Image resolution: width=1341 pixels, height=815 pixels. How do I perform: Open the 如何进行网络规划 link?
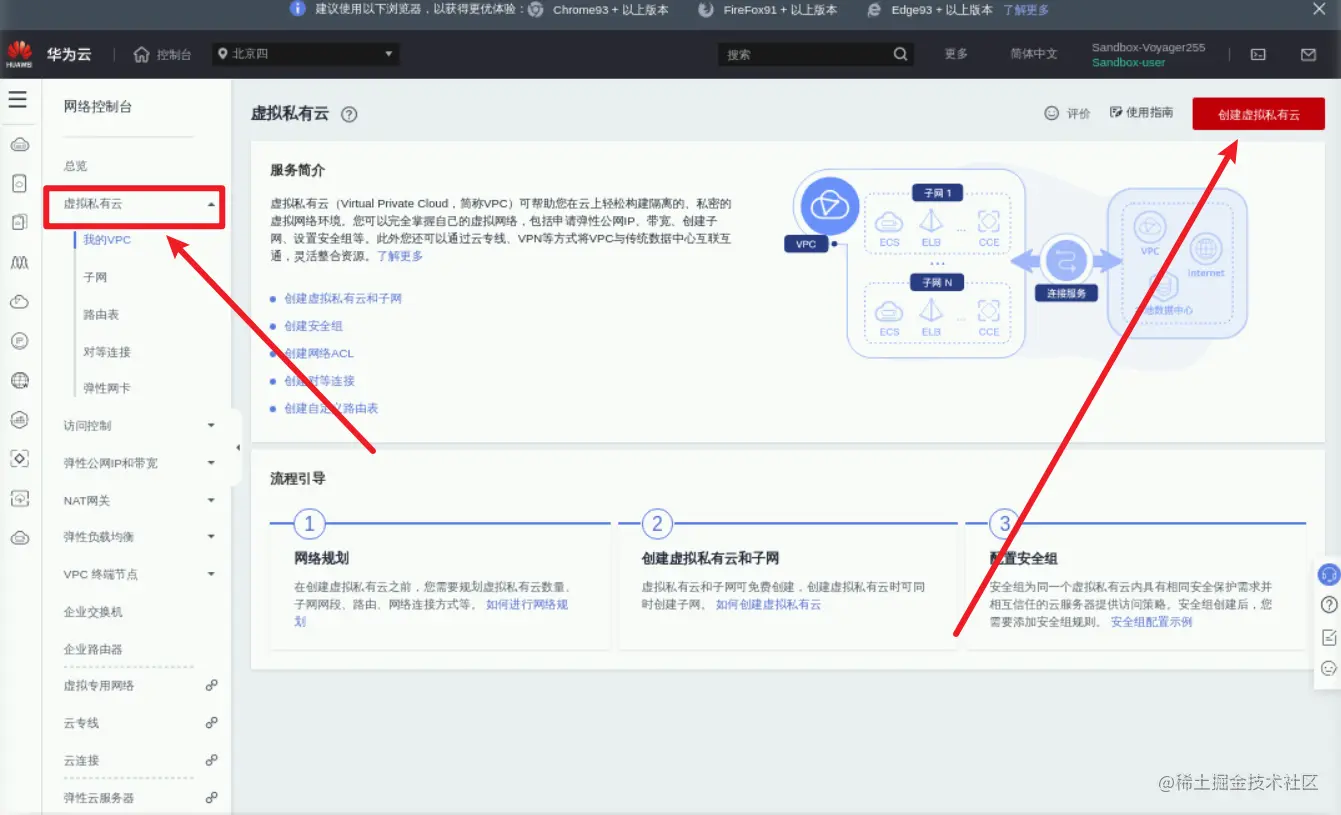pos(431,613)
